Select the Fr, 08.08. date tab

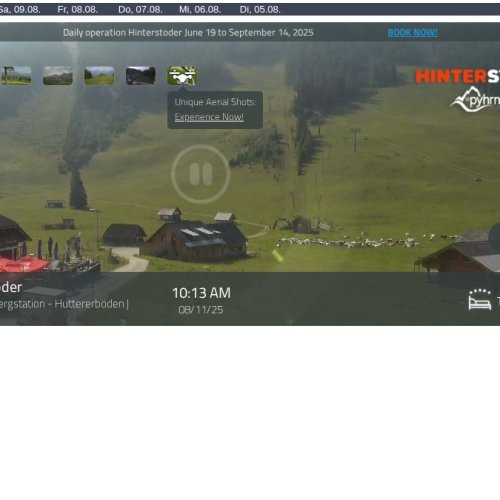(78, 9)
